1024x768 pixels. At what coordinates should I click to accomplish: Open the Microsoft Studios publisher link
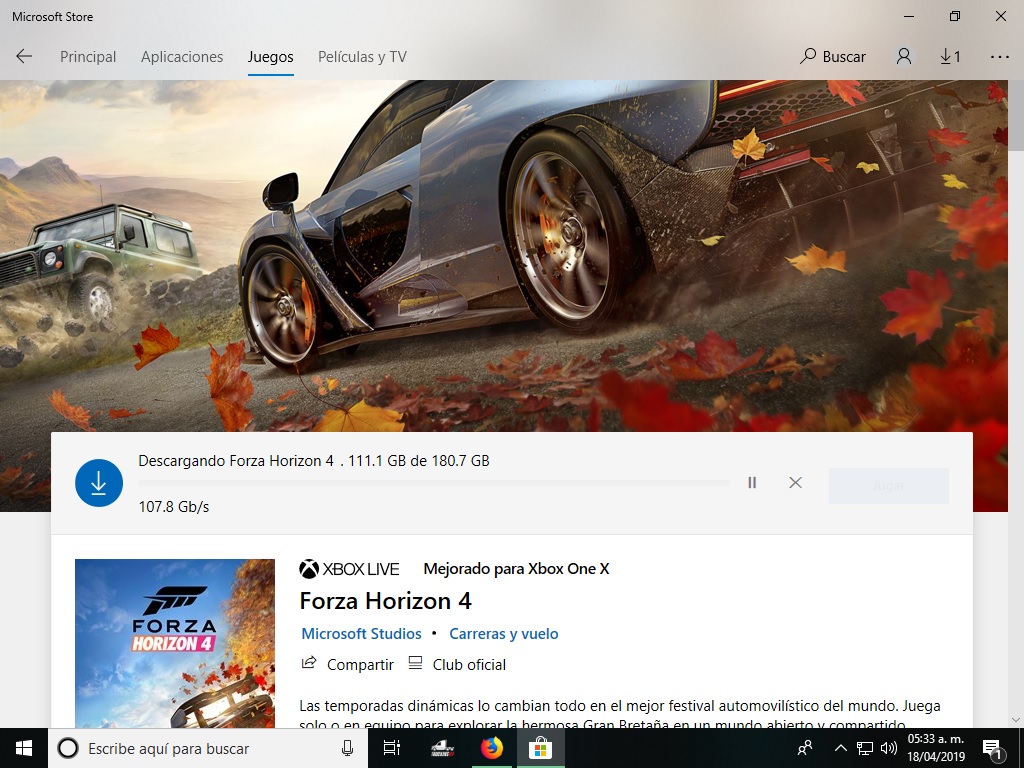click(x=361, y=633)
